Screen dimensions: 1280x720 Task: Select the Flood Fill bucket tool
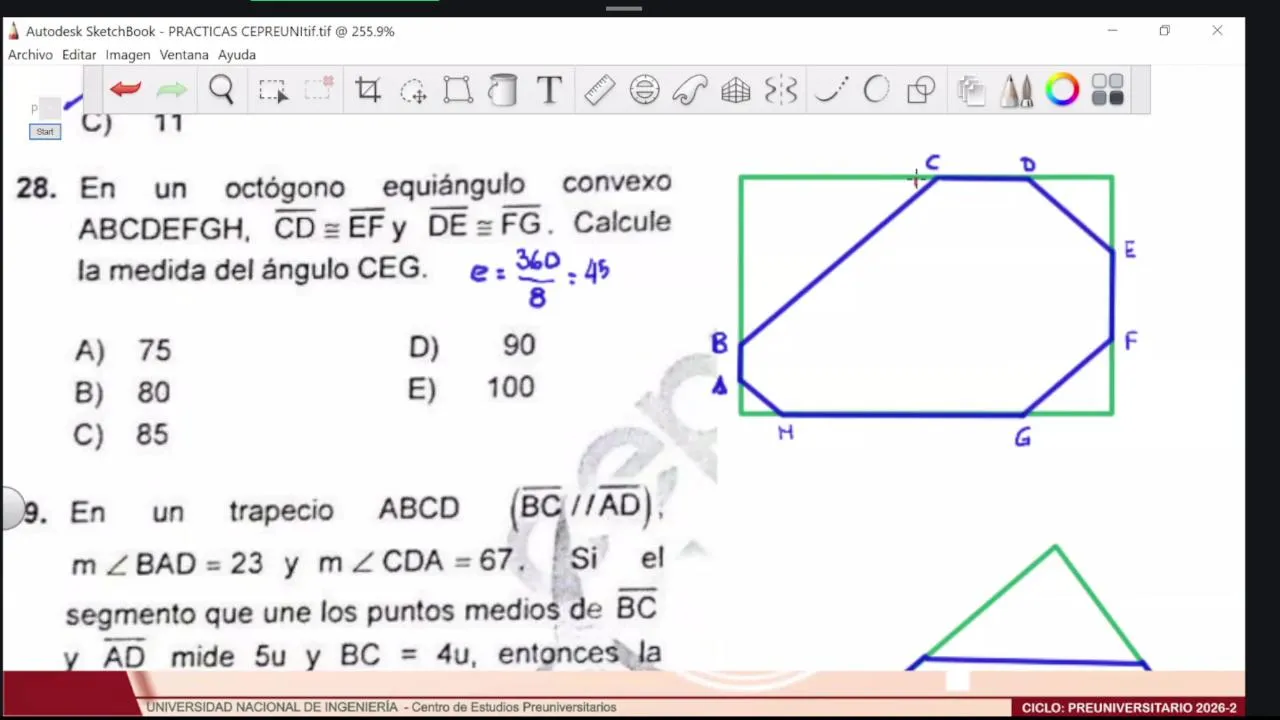click(502, 90)
